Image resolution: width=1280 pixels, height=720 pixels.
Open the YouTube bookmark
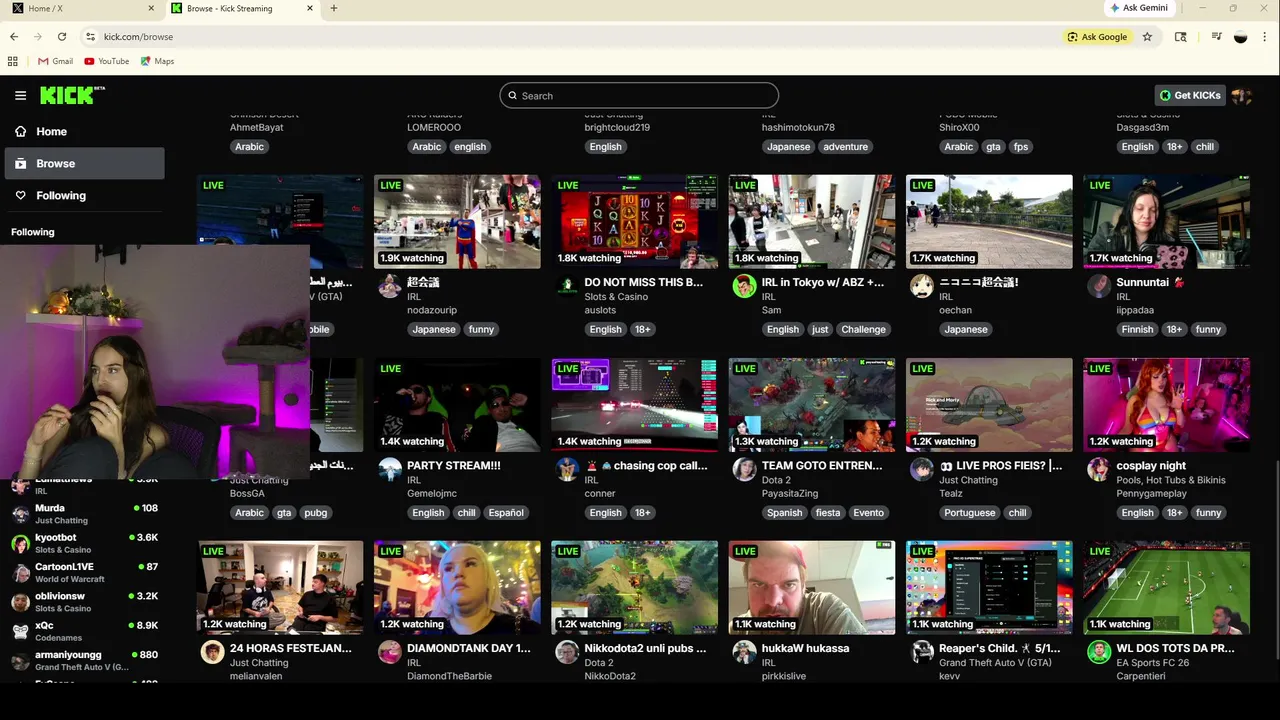107,61
